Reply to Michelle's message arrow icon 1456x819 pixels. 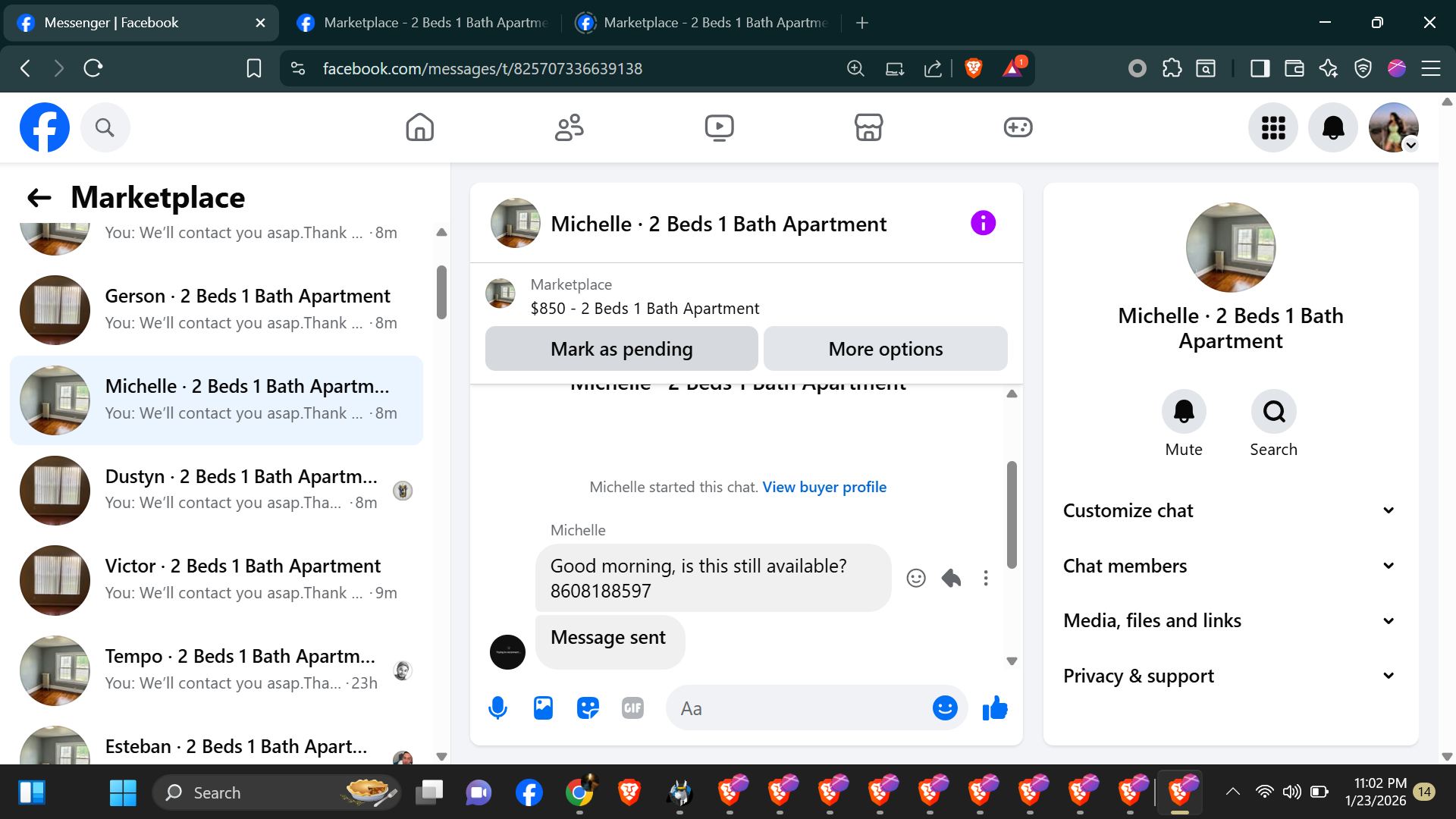(951, 579)
